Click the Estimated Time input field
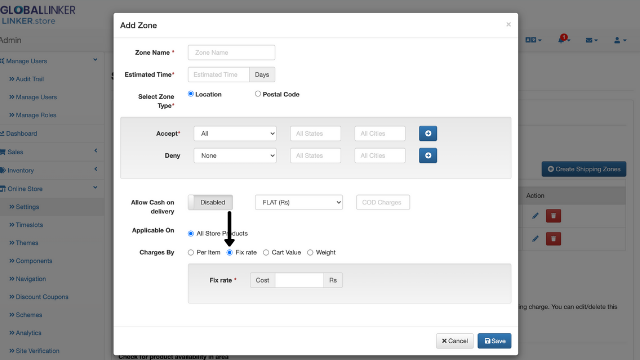This screenshot has width=640, height=360. (x=219, y=75)
